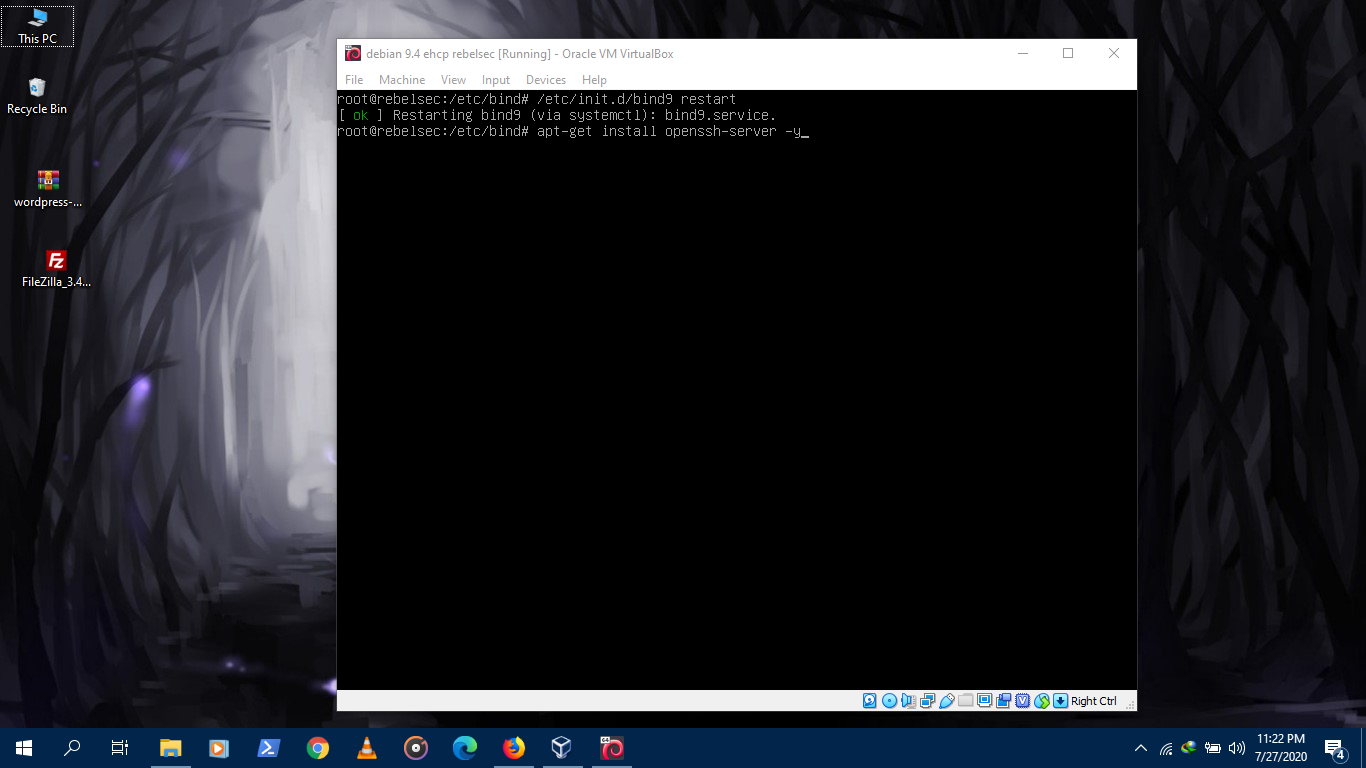1366x768 pixels.
Task: Click the network adapters status icon
Action: pyautogui.click(x=926, y=700)
